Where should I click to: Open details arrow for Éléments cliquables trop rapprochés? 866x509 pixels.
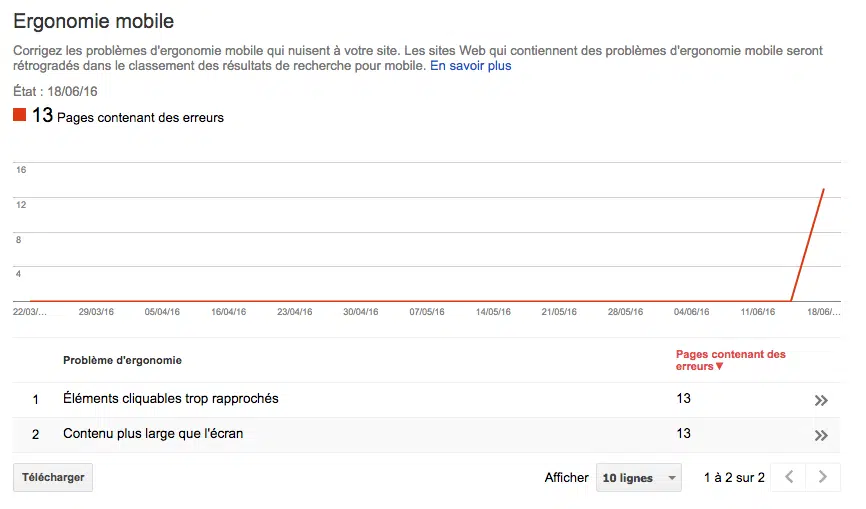821,400
